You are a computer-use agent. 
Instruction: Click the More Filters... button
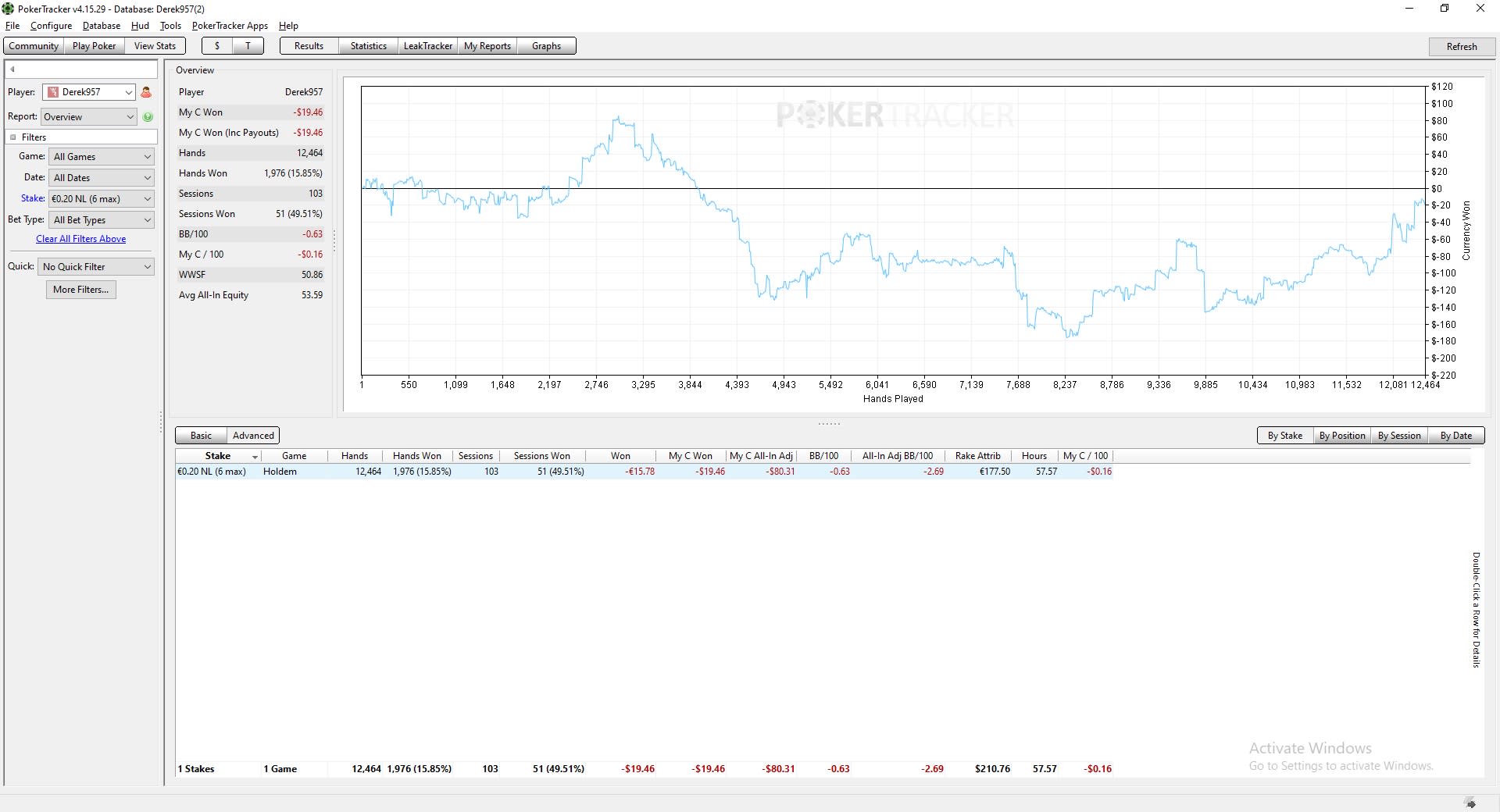coord(81,290)
